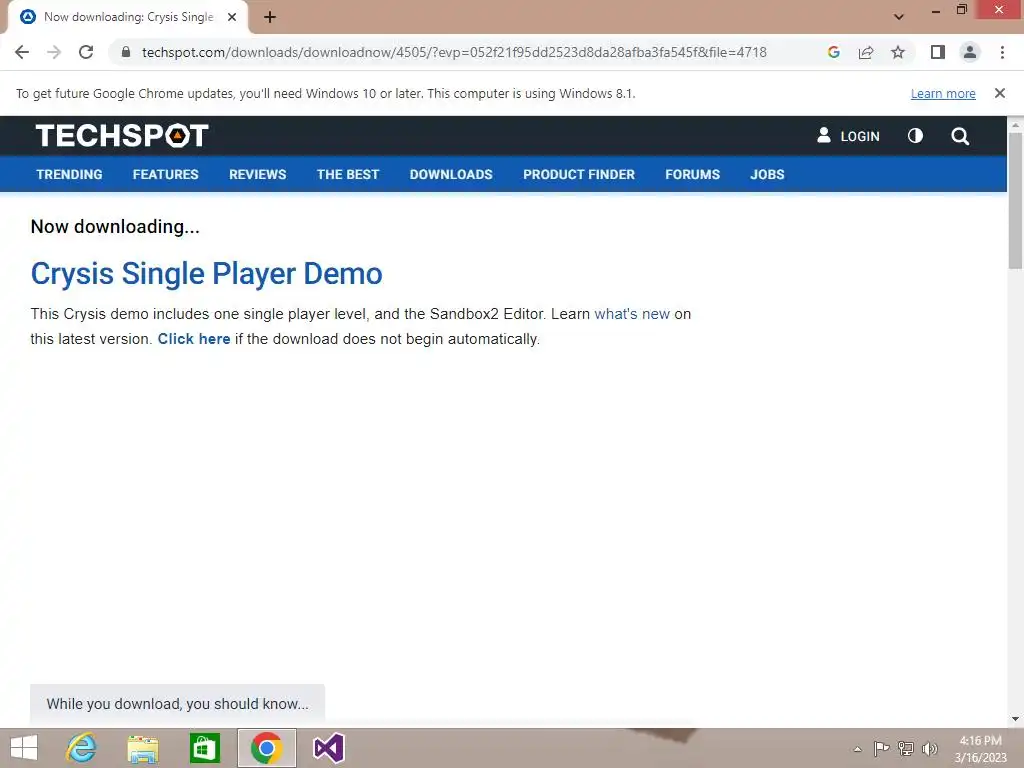Screen dimensions: 1024x768
Task: Close the Now downloading Crysis tab
Action: pyautogui.click(x=232, y=18)
